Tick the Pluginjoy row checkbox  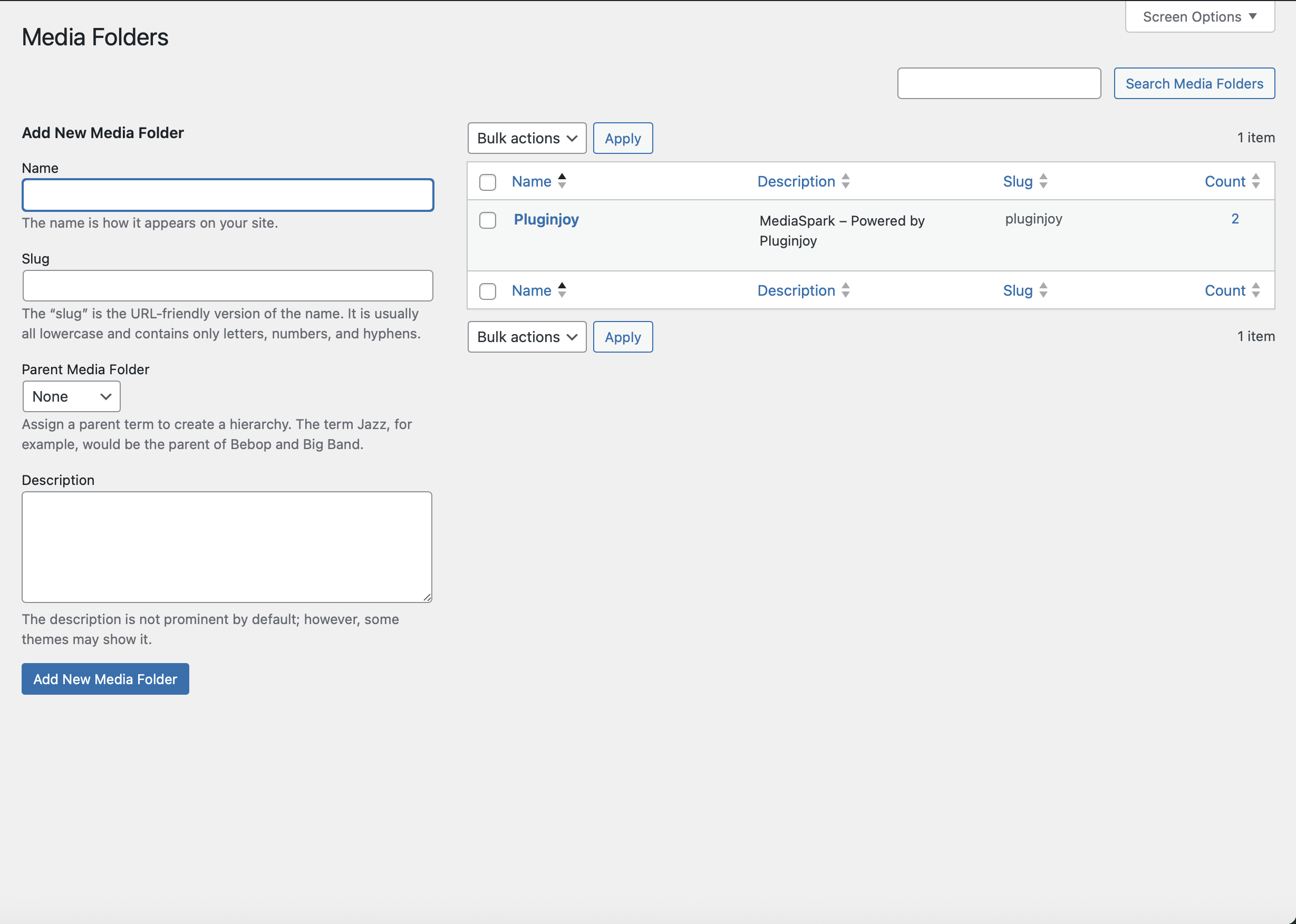tap(487, 220)
